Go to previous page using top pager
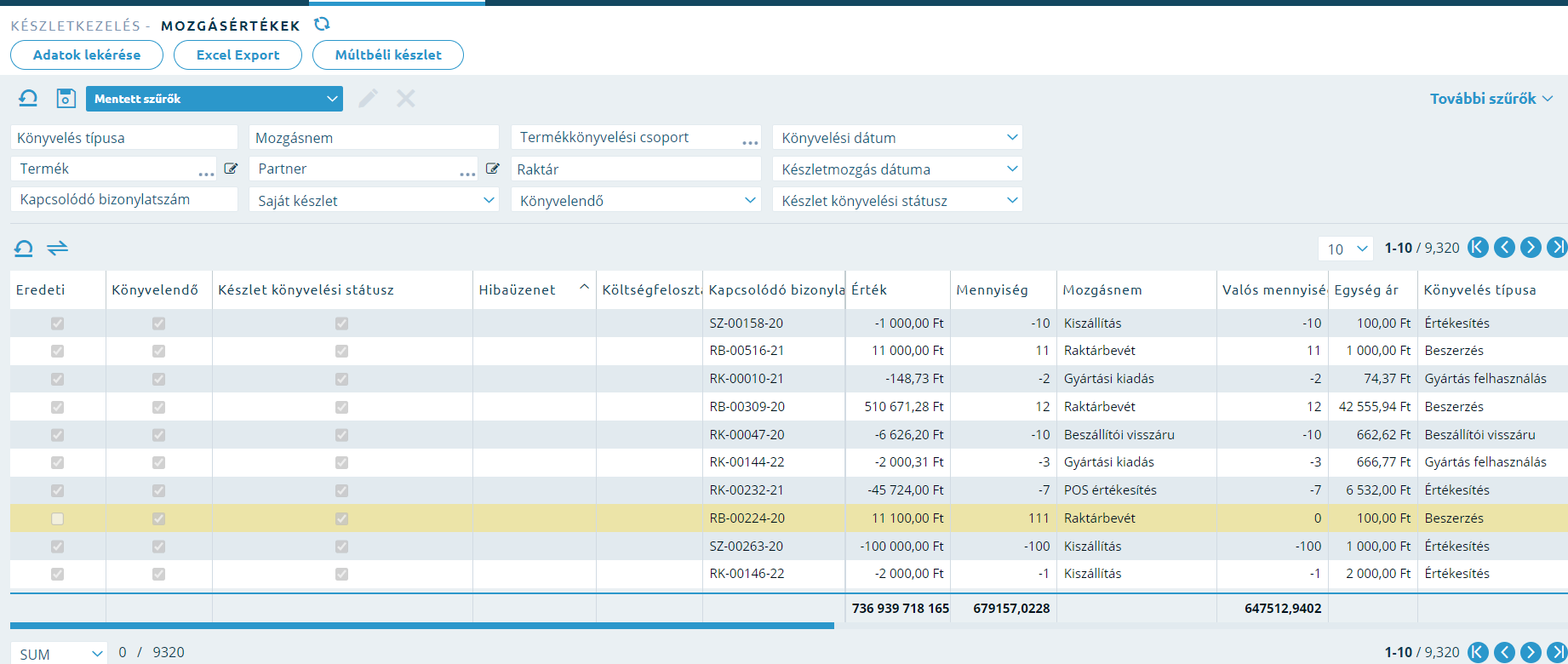1568x664 pixels. pos(1505,248)
